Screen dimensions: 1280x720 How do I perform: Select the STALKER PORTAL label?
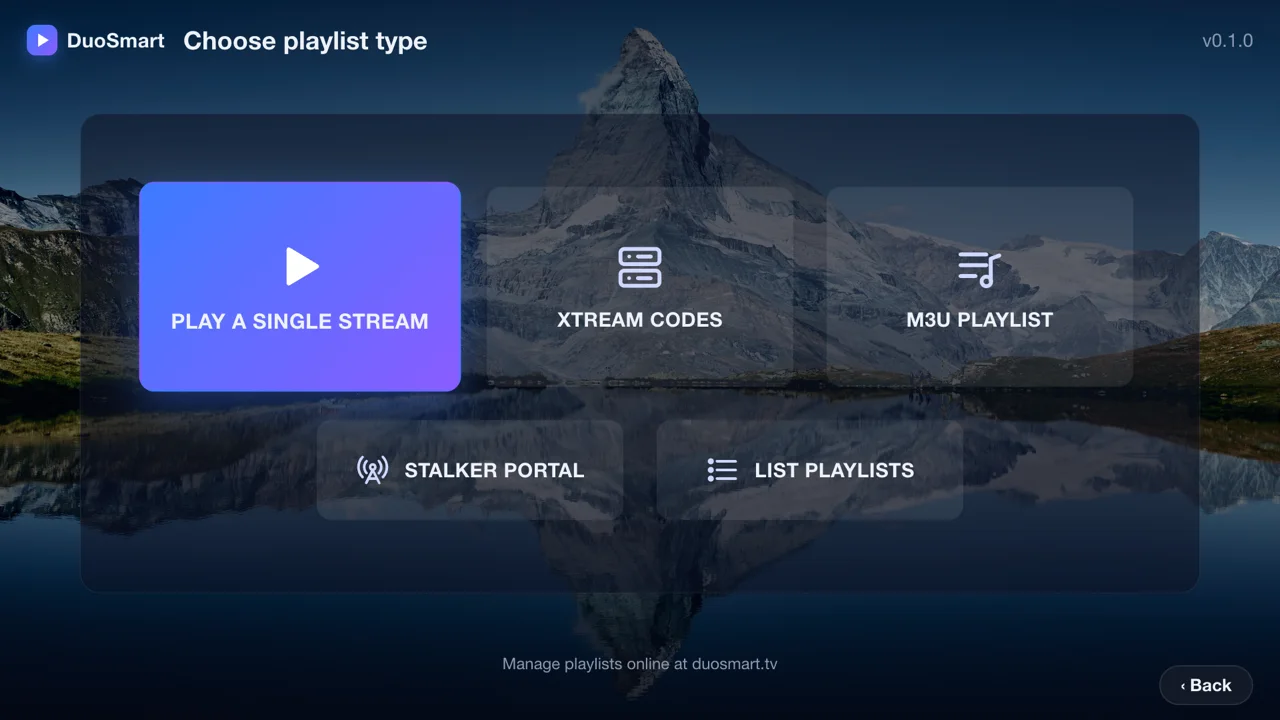(x=494, y=470)
